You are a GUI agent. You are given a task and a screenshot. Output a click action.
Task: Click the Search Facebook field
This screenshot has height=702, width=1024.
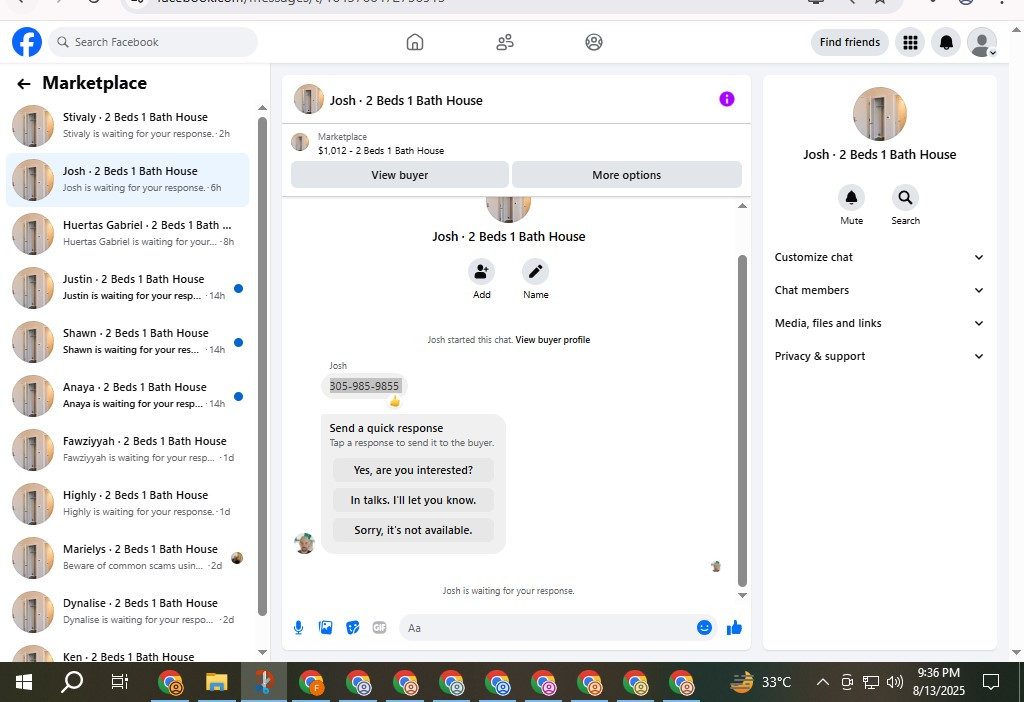(x=153, y=42)
